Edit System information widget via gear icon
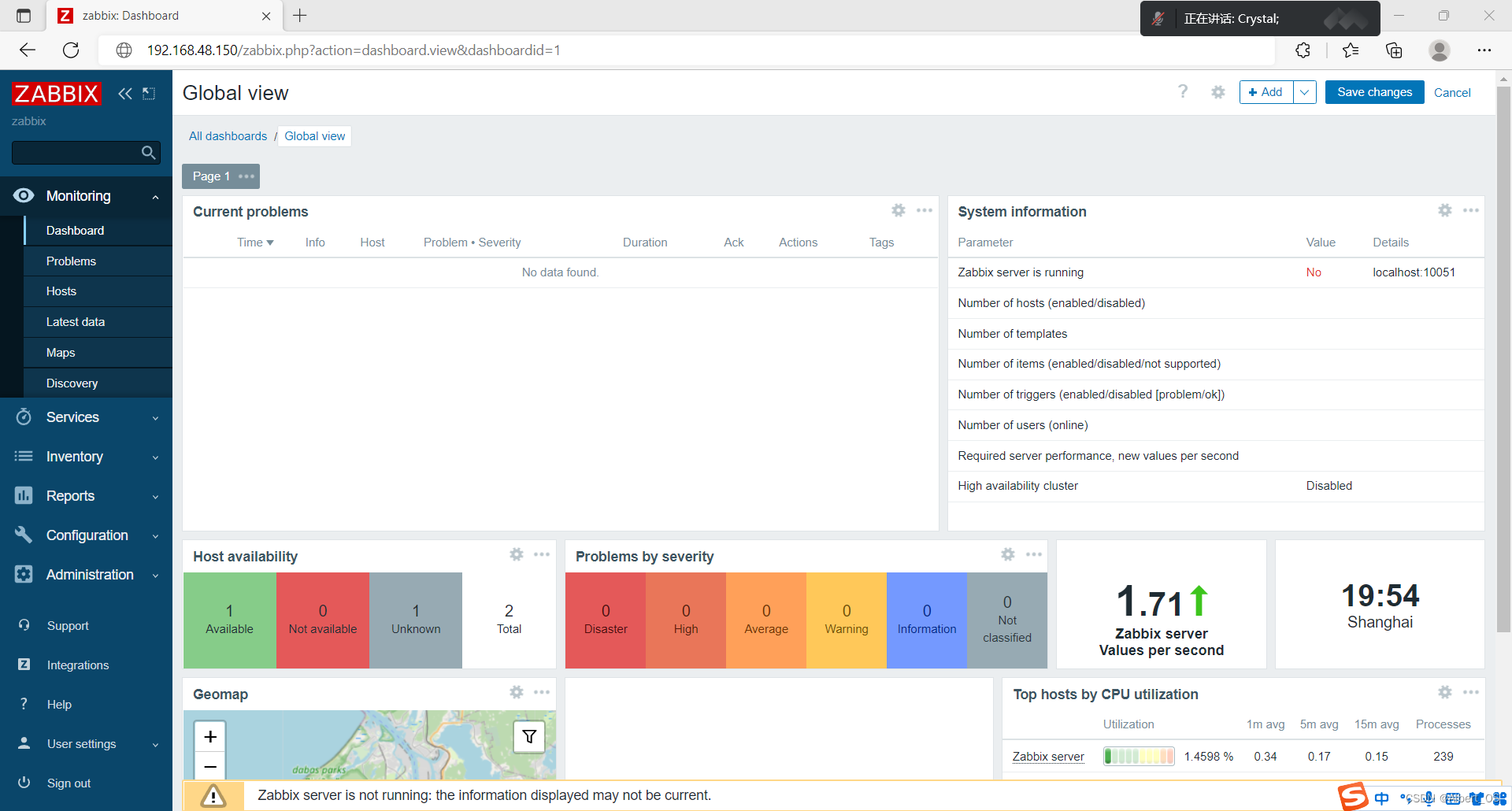The image size is (1512, 811). [x=1445, y=210]
